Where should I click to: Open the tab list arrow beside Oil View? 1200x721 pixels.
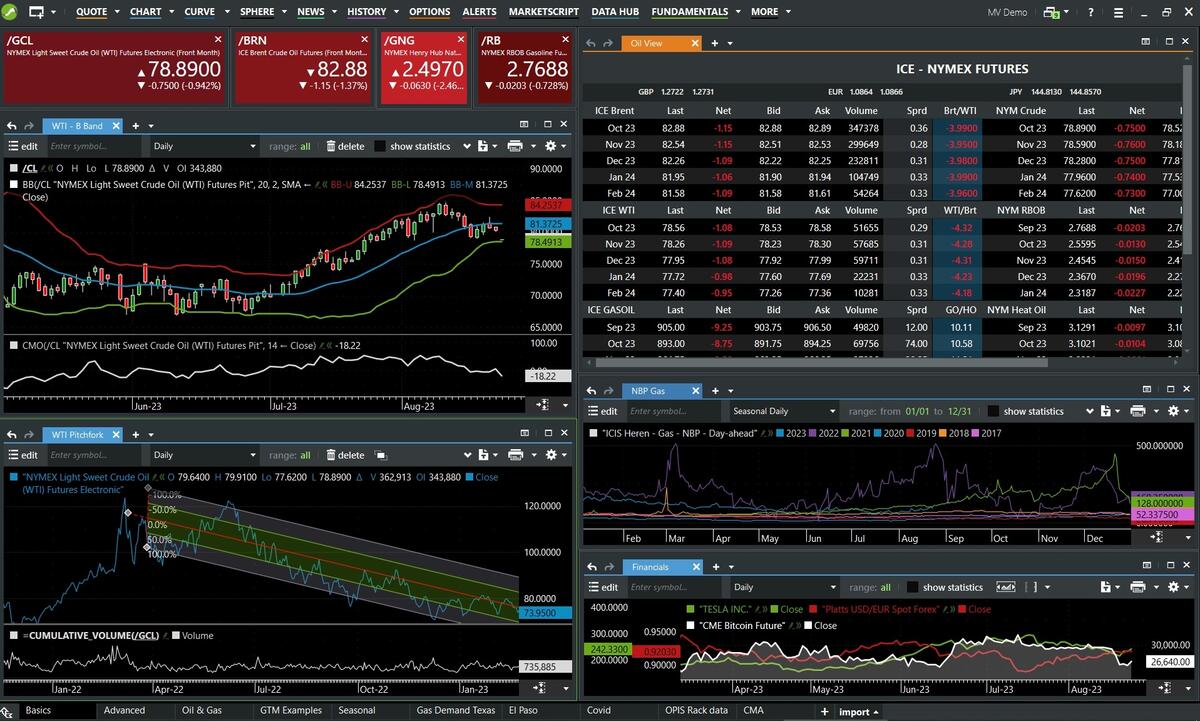tap(730, 43)
